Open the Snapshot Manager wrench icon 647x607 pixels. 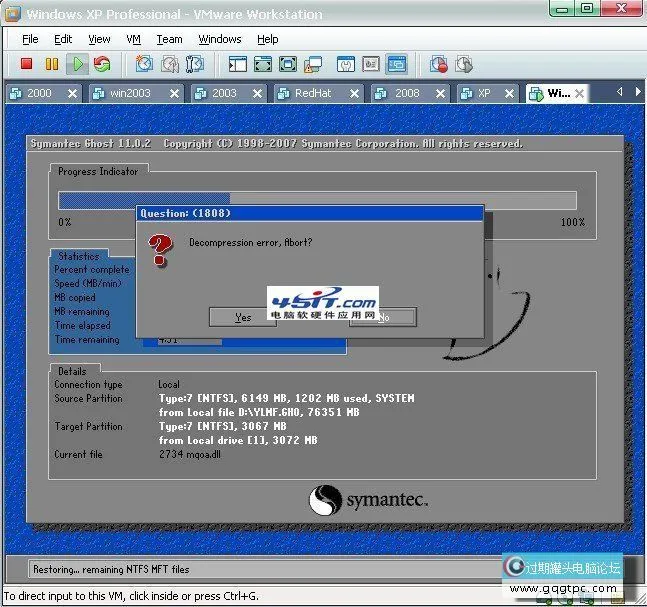194,64
